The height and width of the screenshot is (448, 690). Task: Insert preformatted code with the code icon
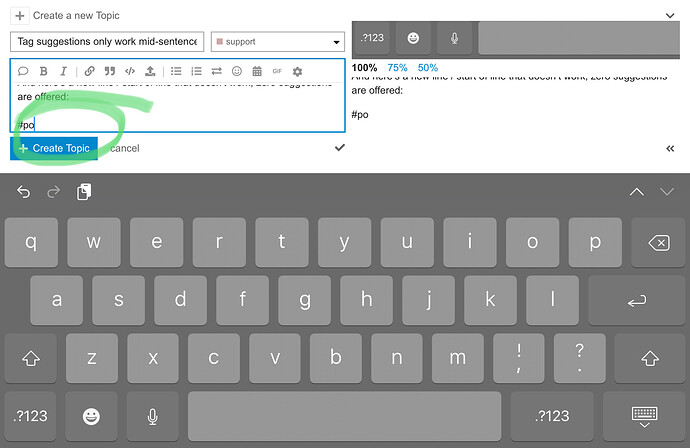130,71
